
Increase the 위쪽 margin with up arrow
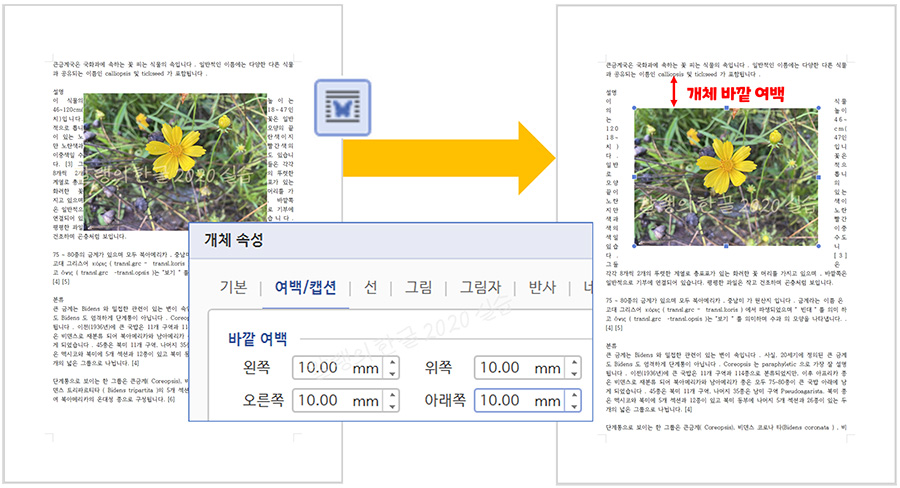point(574,362)
